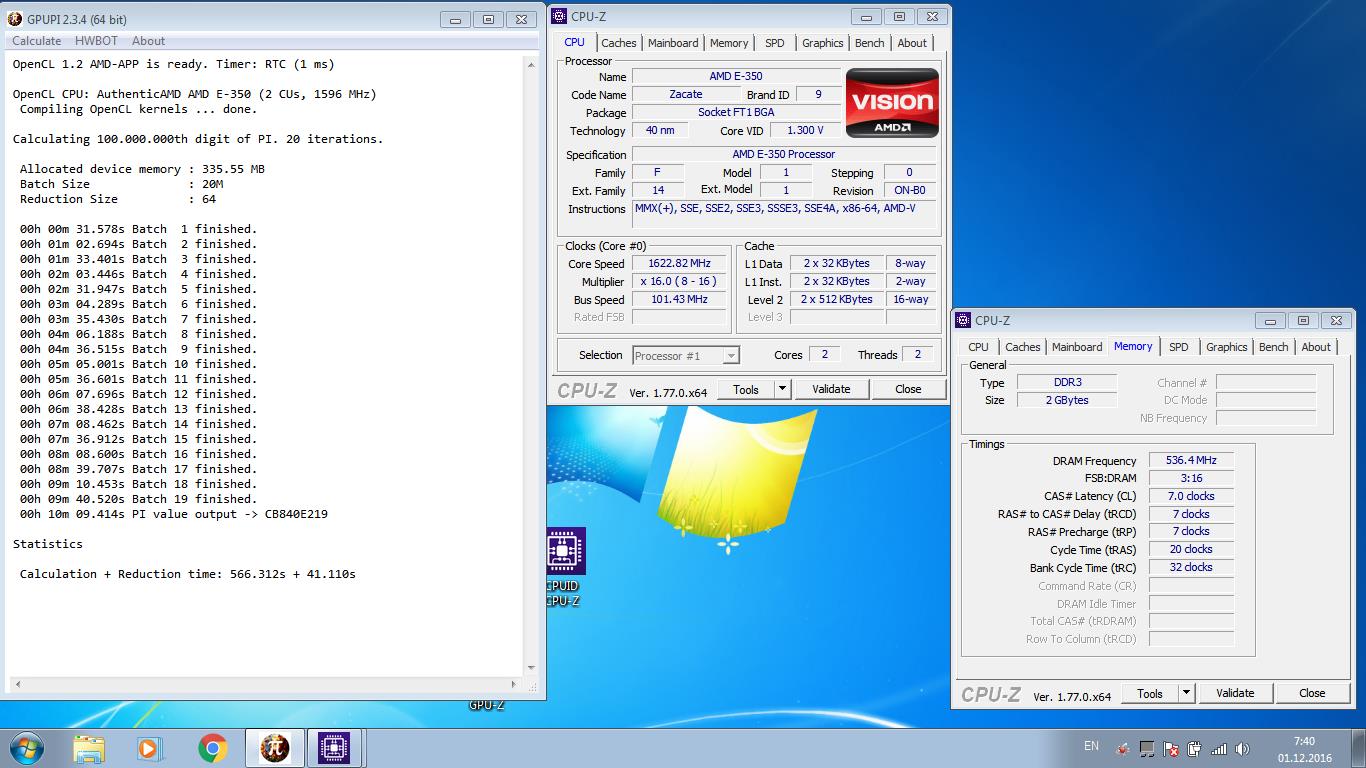
Task: Expand Tools dropdown arrow in the CPU-Z Memory window
Action: click(1187, 693)
